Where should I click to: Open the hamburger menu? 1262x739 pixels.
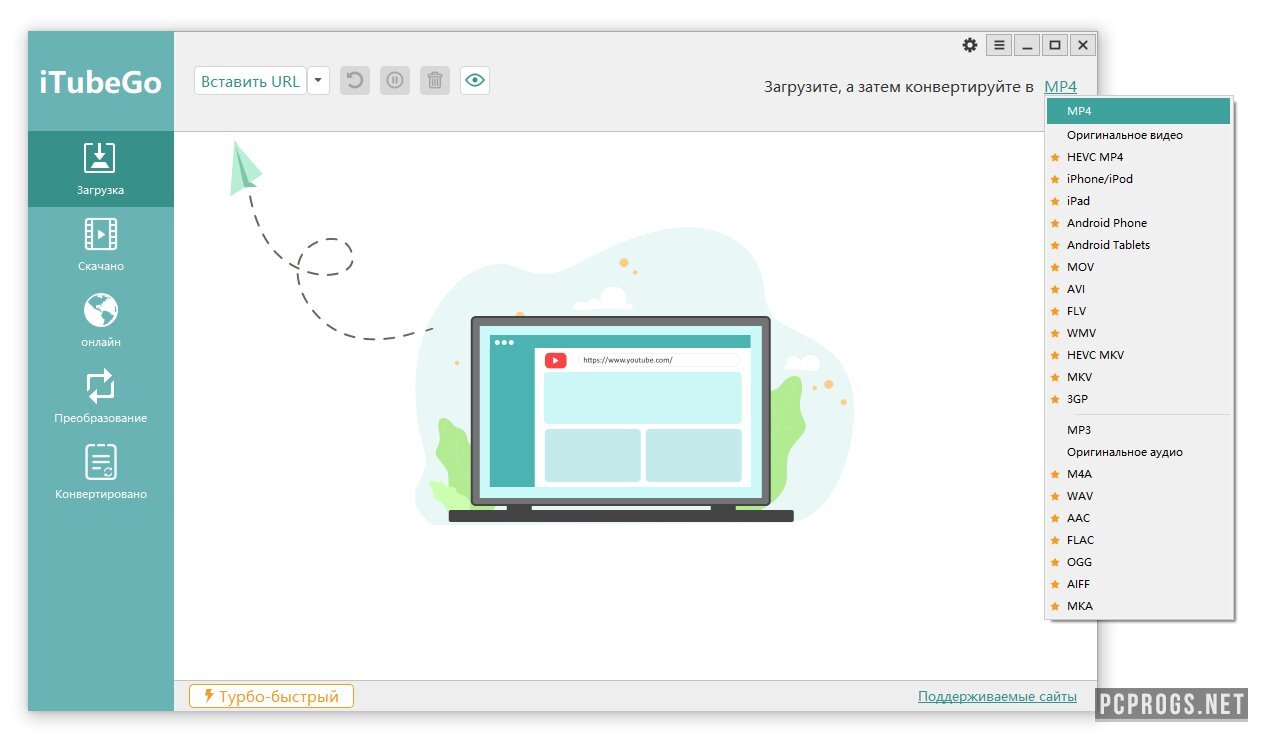(998, 45)
